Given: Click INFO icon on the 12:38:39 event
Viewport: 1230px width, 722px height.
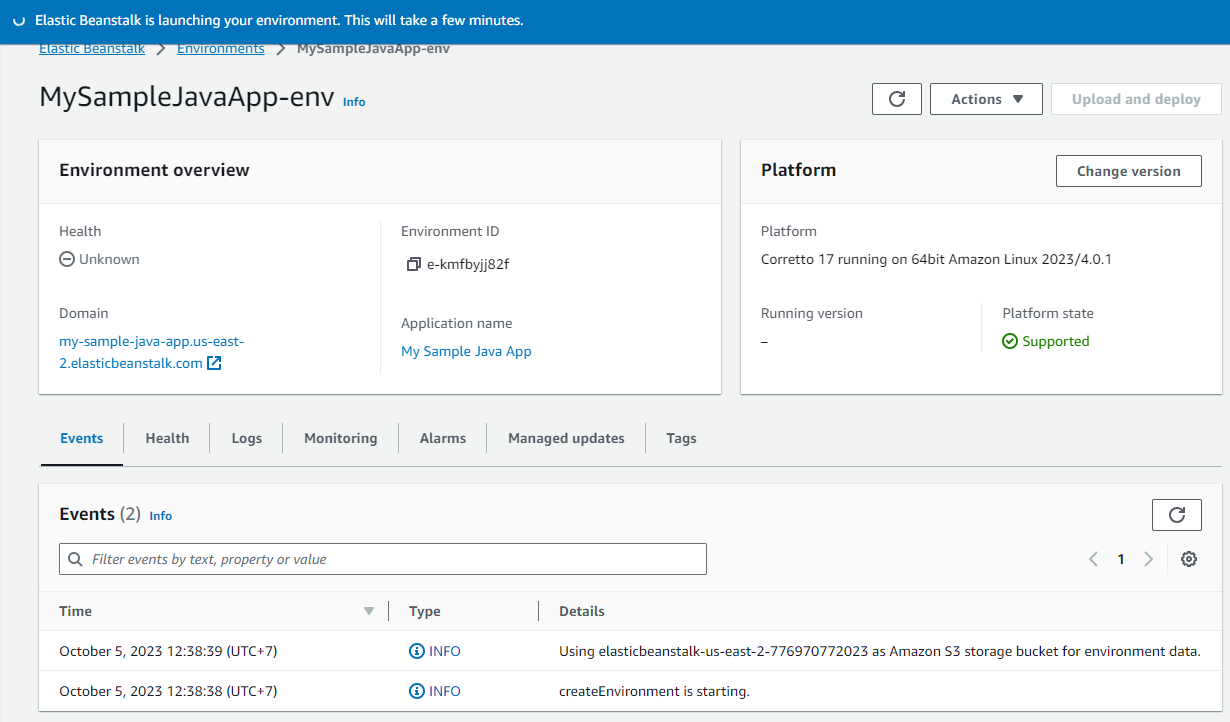Looking at the screenshot, I should click(417, 651).
